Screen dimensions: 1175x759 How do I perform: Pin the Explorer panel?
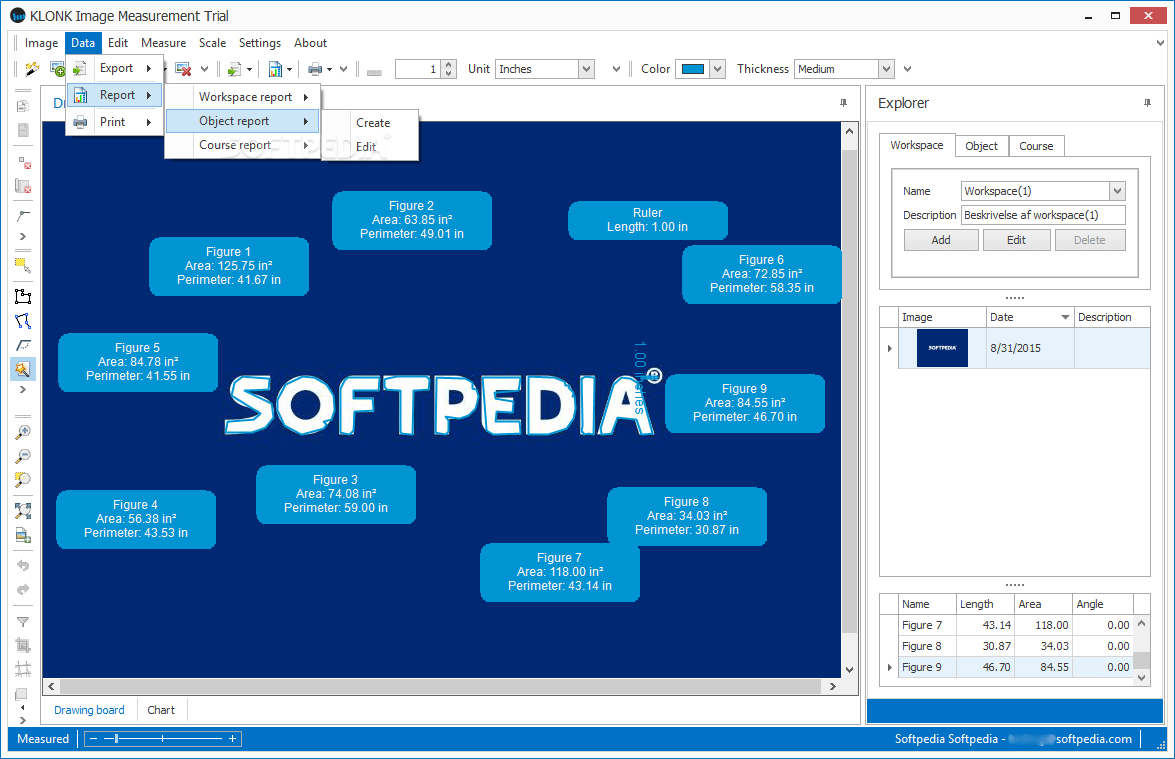click(x=1147, y=103)
